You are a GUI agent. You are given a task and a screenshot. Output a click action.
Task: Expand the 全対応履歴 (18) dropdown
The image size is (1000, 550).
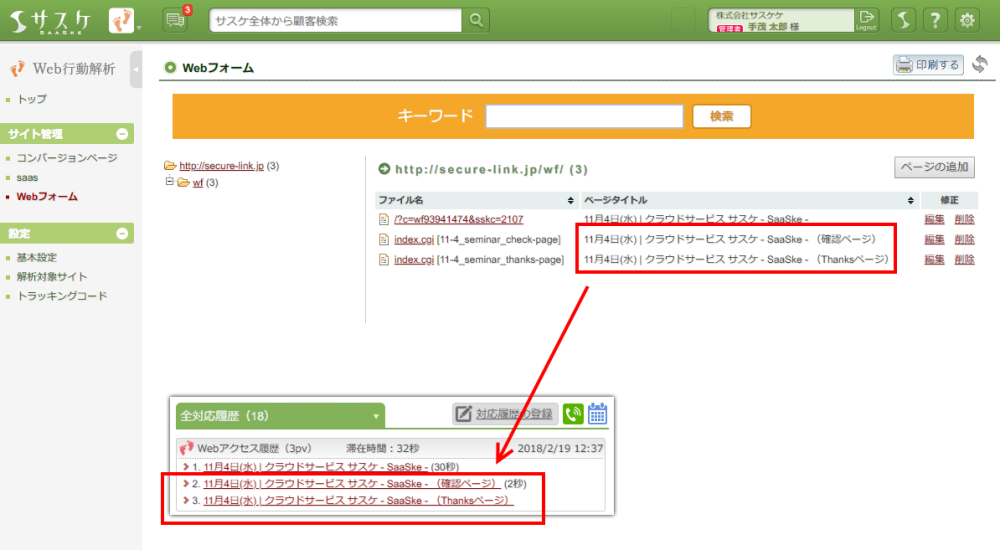pos(376,415)
